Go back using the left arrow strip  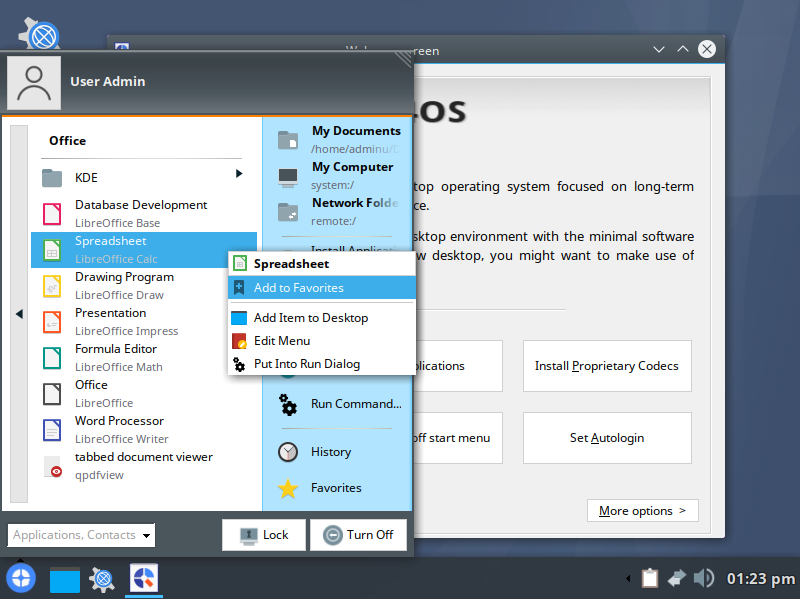coord(19,314)
